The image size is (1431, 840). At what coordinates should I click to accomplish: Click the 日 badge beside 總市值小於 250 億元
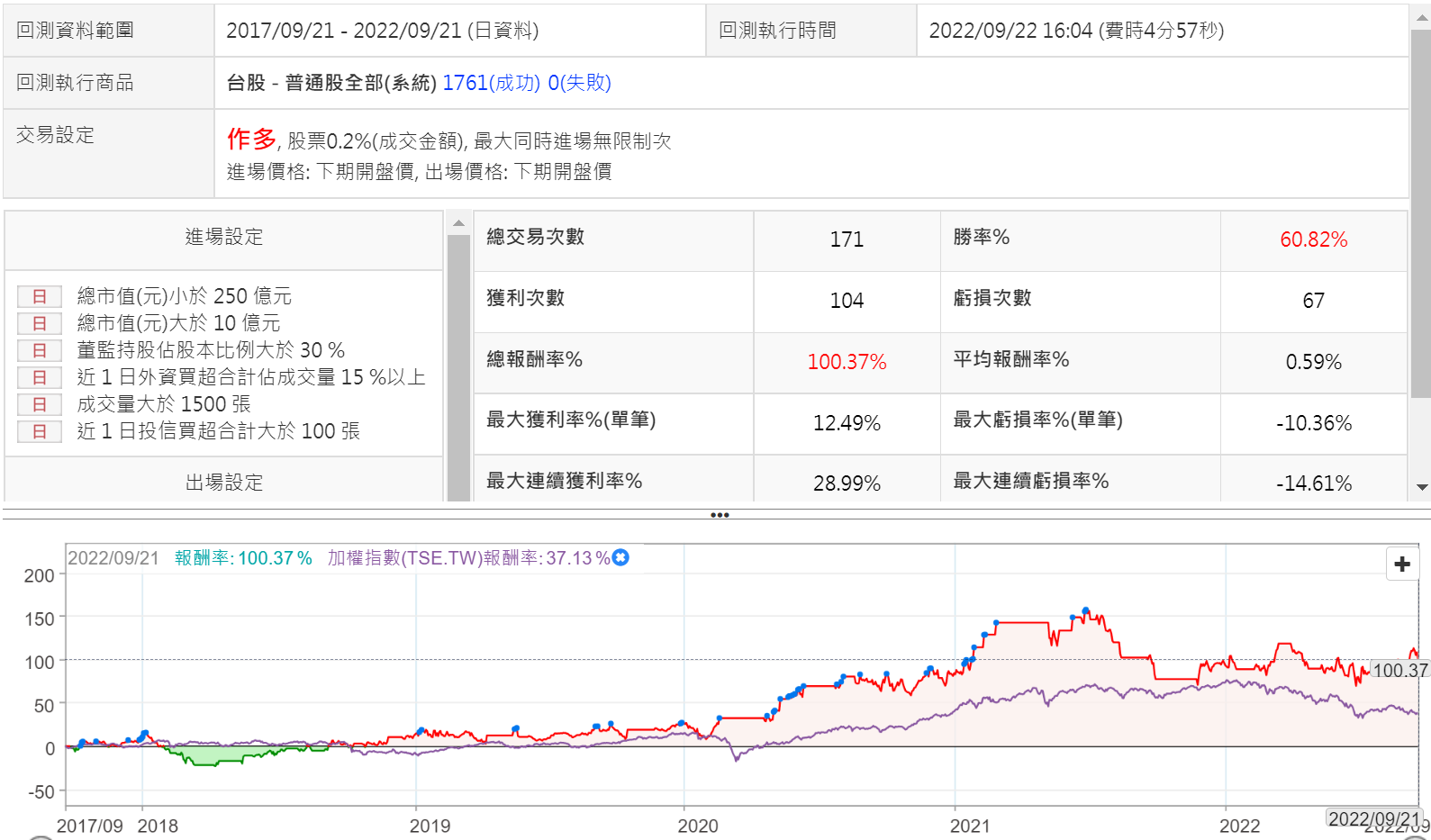40,296
